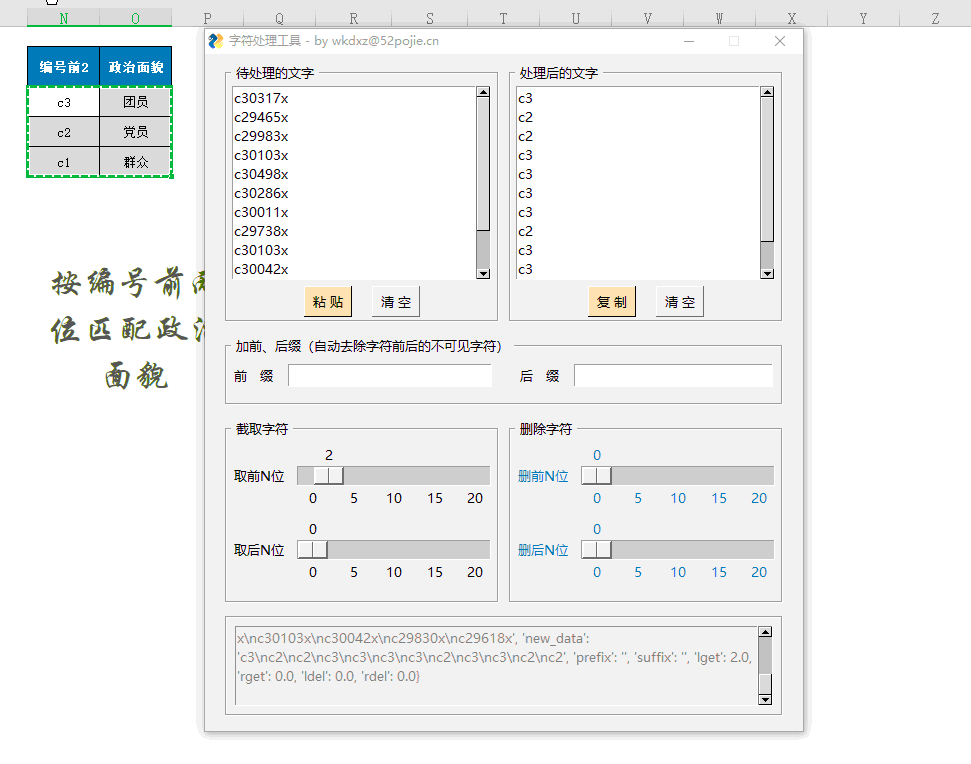Screen dimensions: 971x764
Task: Click up arrow on 处理后的文字 scrollbar
Action: pos(767,90)
